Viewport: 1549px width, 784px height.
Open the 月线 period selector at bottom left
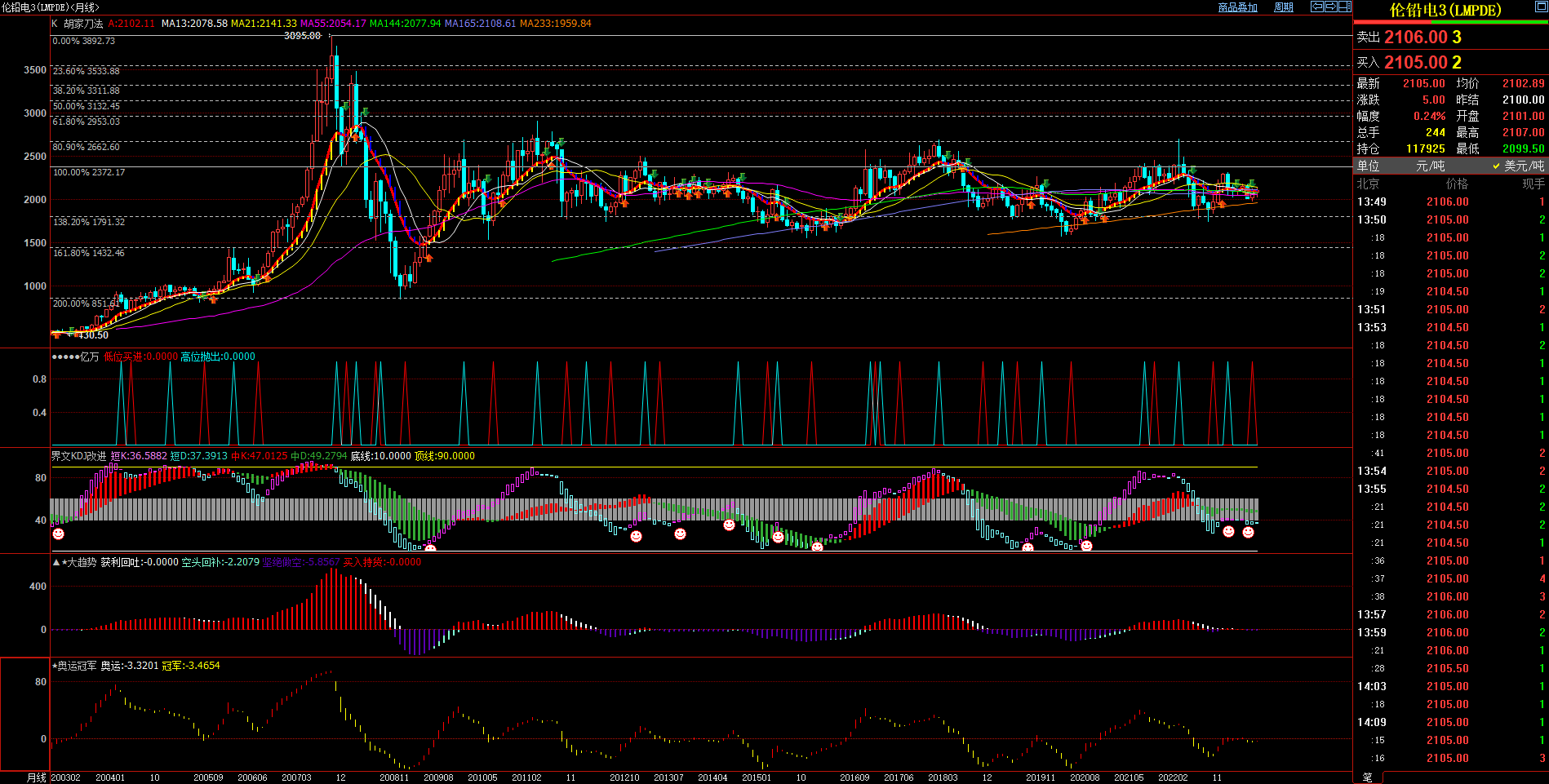37,777
